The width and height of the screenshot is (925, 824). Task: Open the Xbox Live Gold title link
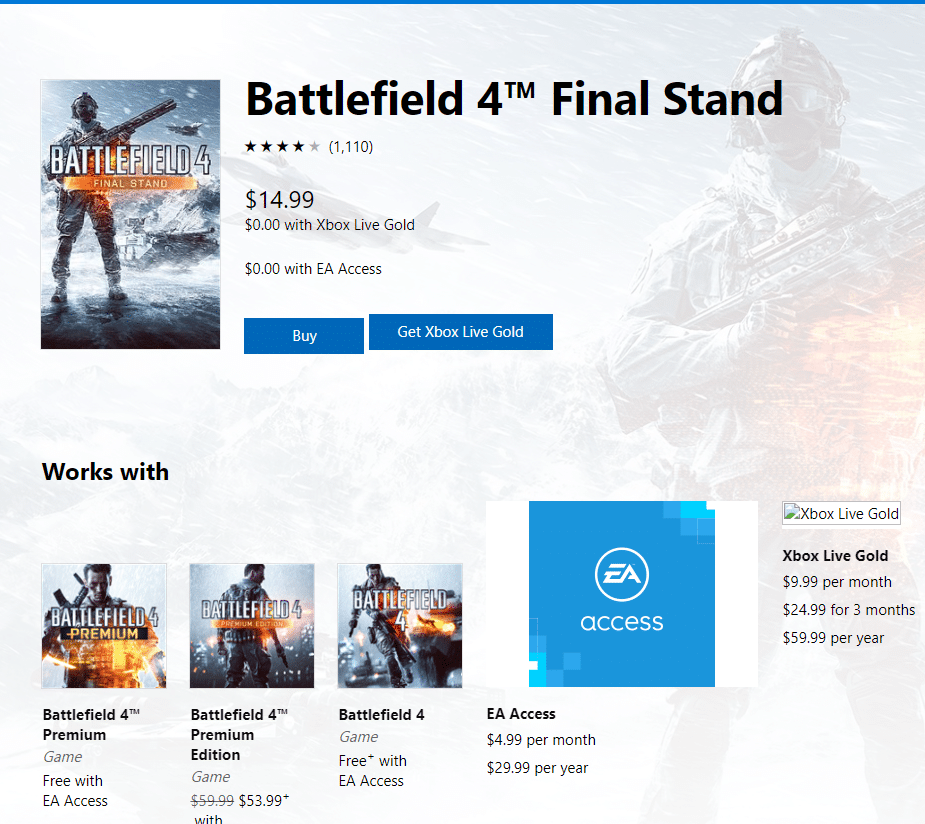pos(835,556)
